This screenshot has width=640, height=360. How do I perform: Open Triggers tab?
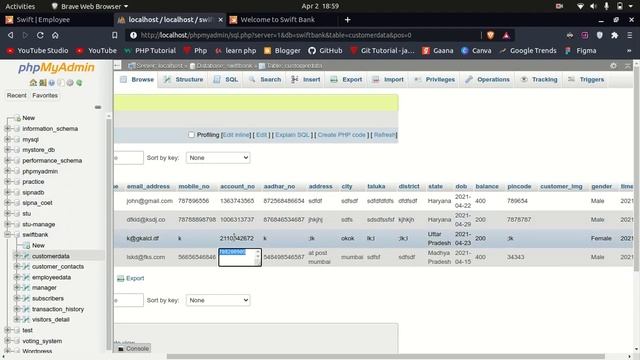point(586,80)
